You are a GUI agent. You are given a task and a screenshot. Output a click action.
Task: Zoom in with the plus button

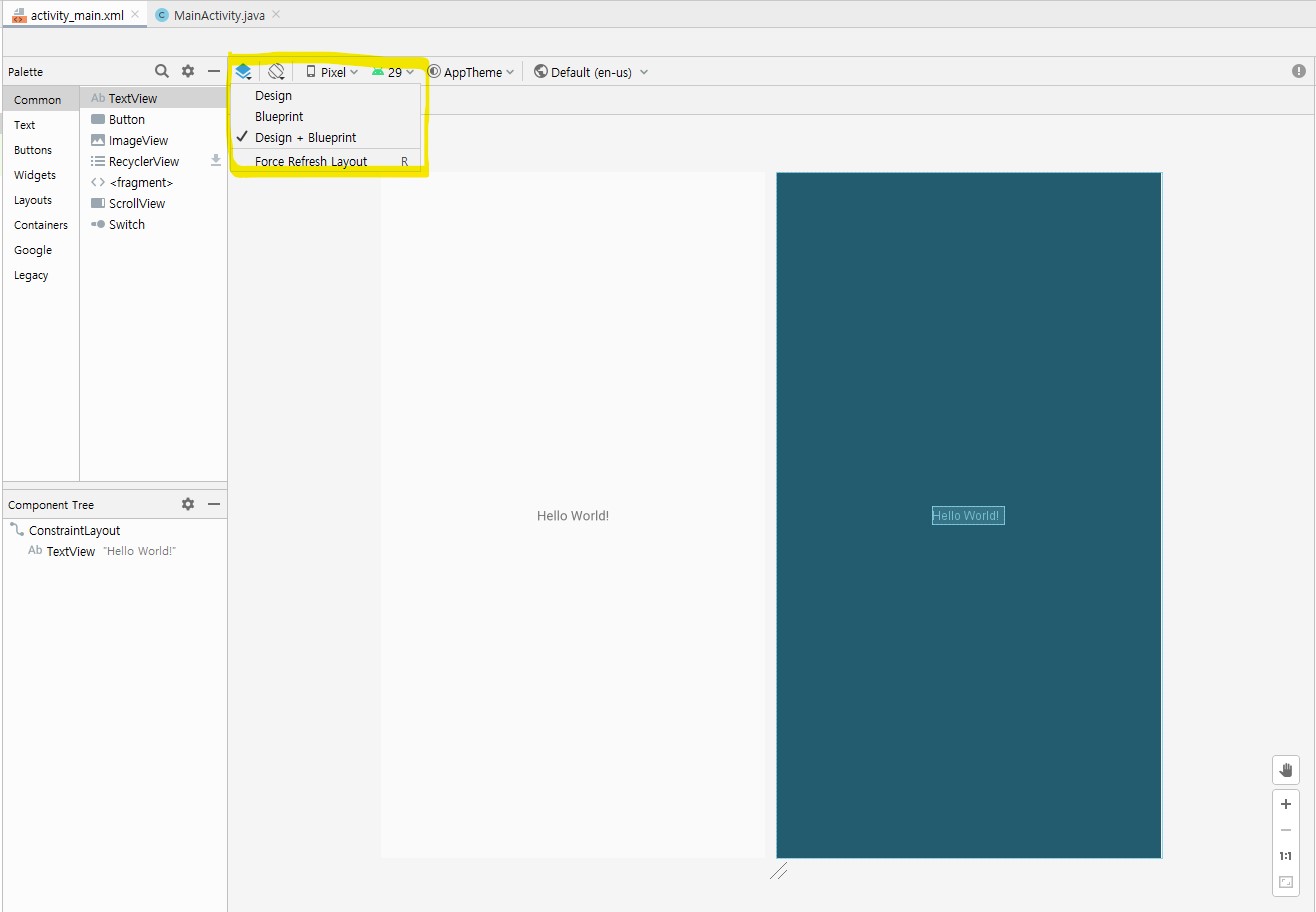pos(1286,804)
